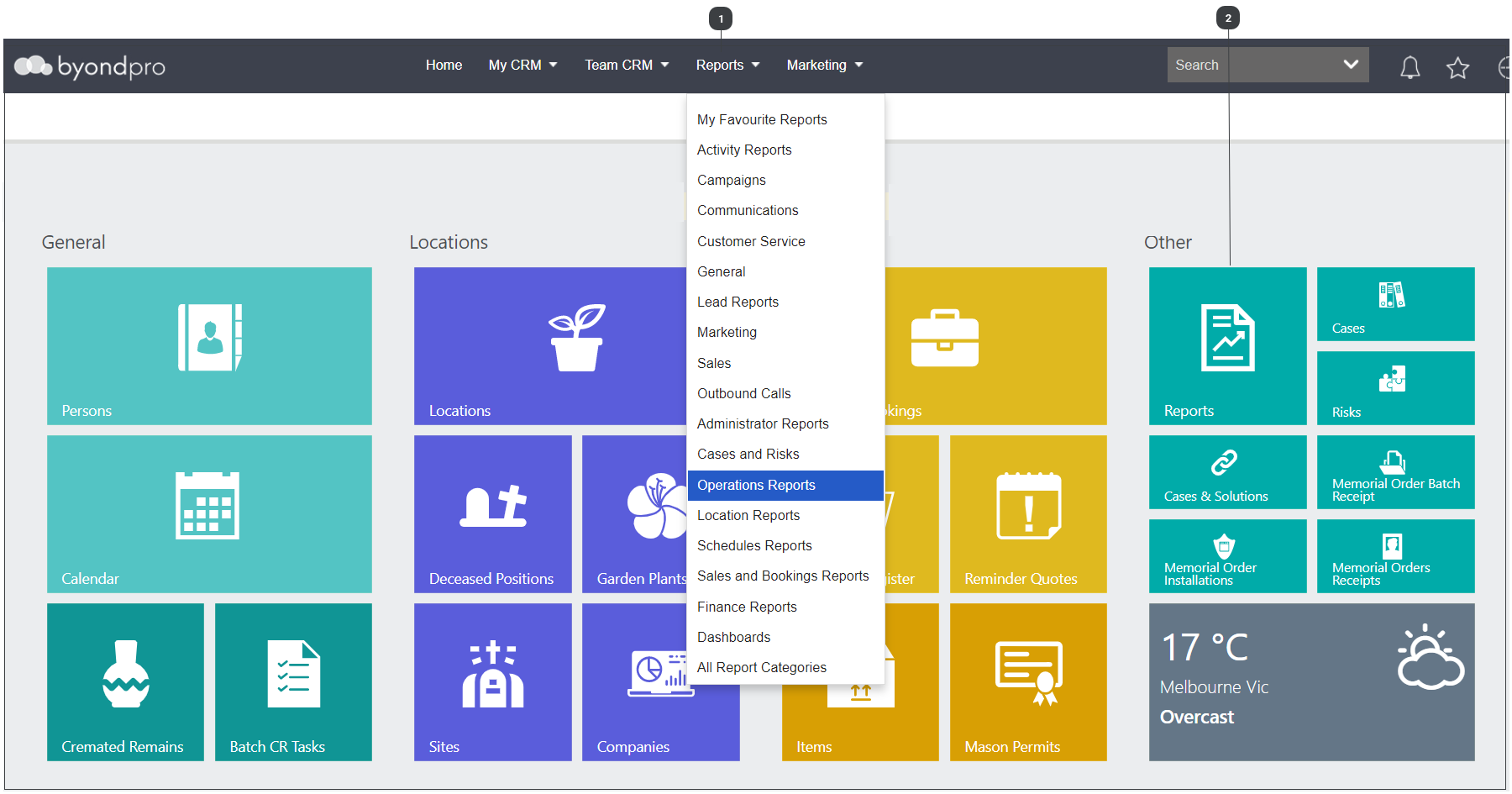The image size is (1512, 794).
Task: Open the Reminder Quotes tile
Action: coord(1028,513)
